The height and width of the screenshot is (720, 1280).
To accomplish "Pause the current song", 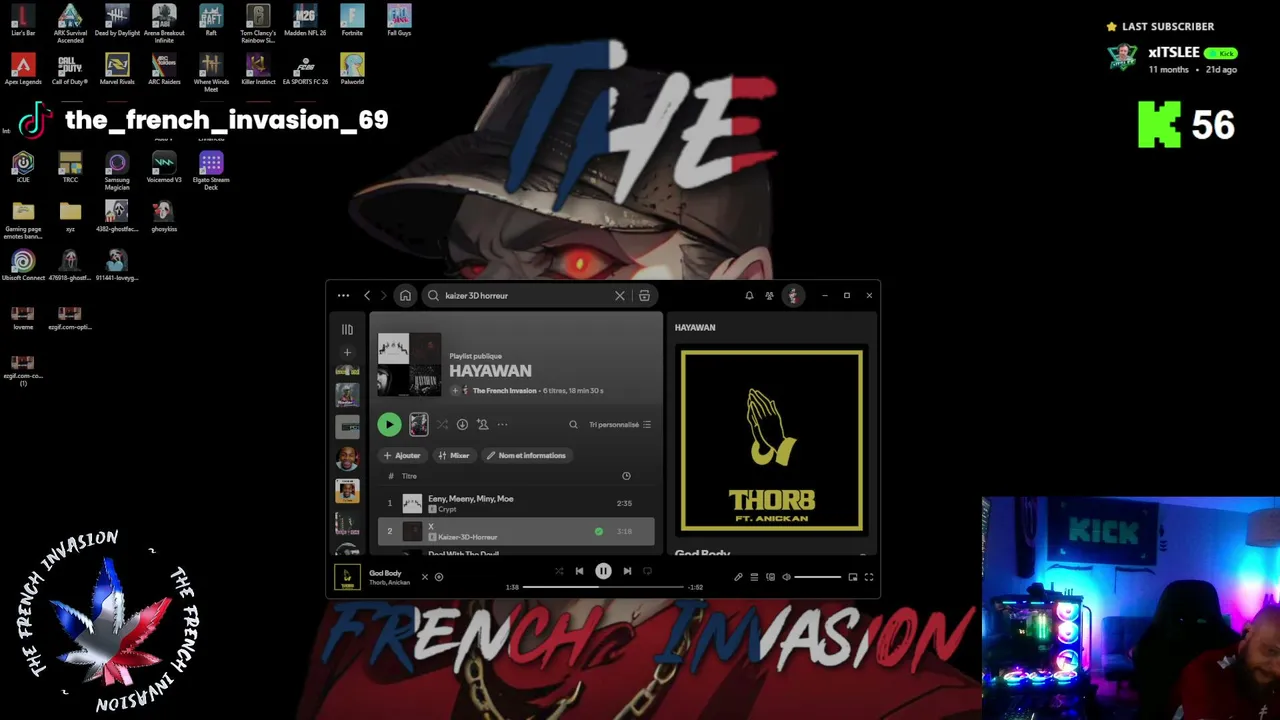I will click(x=603, y=571).
